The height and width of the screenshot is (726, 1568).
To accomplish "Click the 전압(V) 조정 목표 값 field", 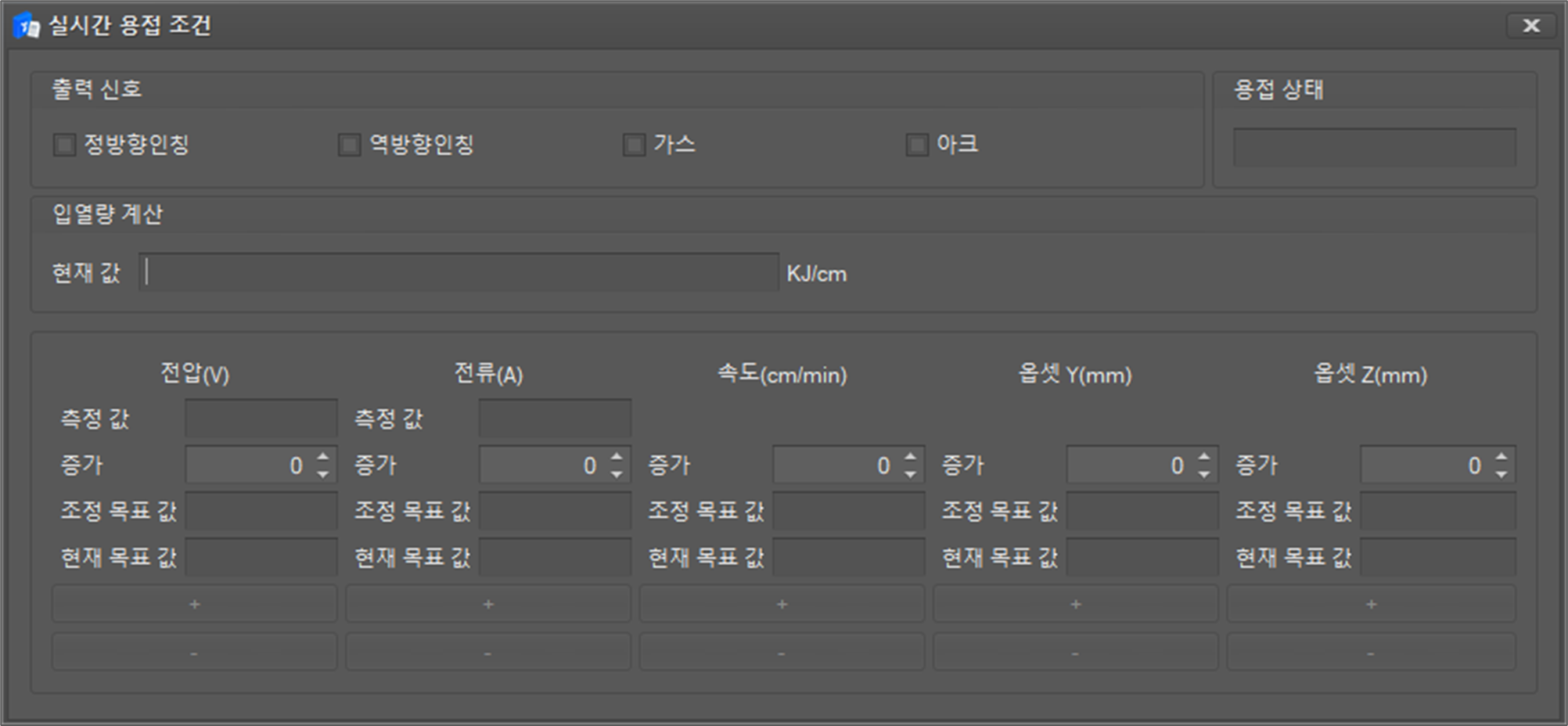I will click(261, 511).
